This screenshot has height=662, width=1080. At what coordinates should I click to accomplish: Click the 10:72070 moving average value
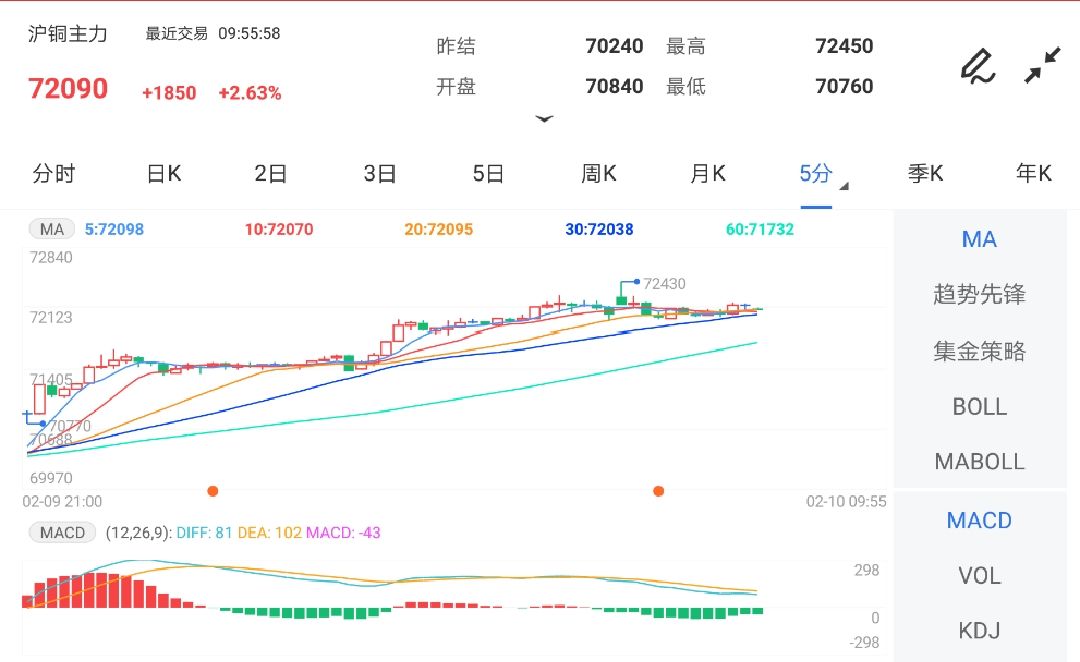tap(279, 229)
